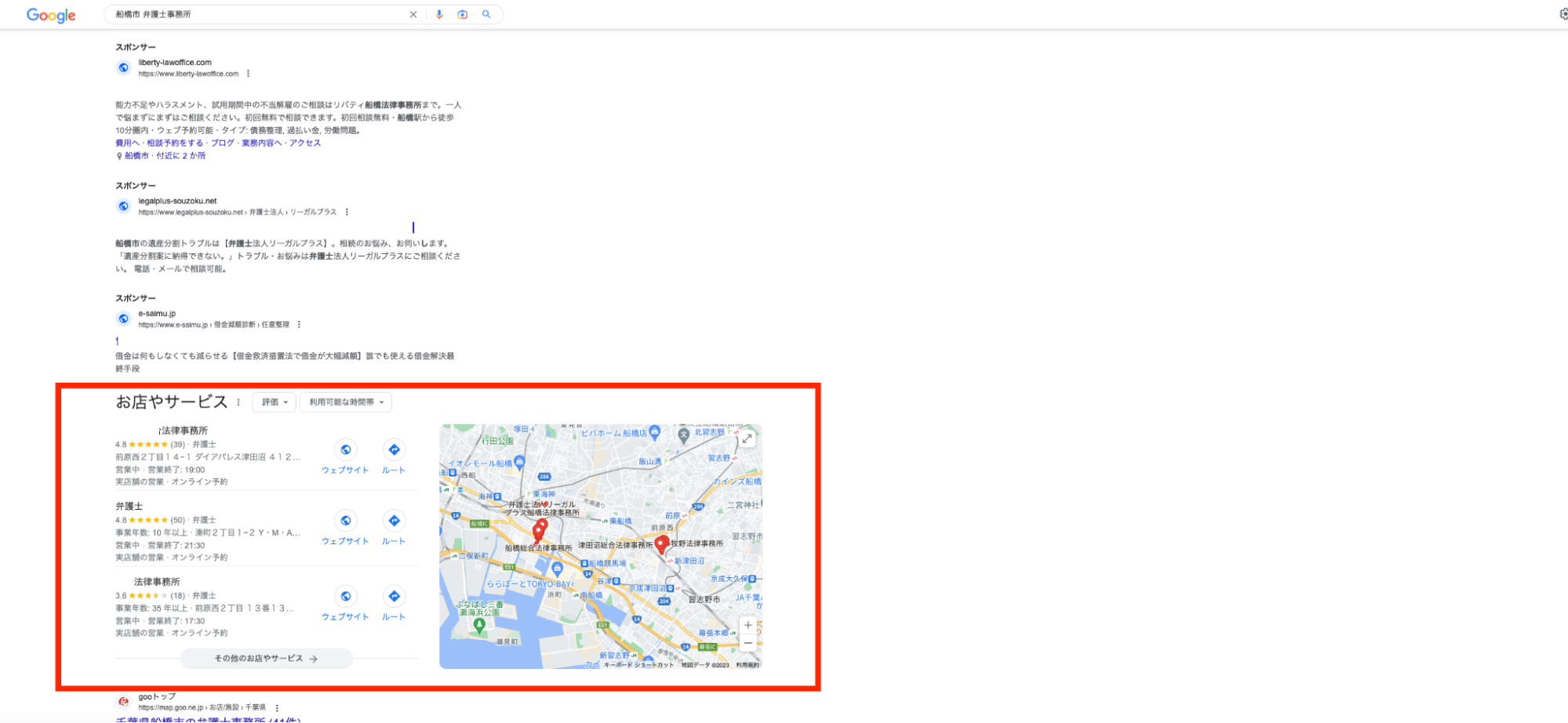
Task: Click イオンモール船橋 marker on map
Action: pyautogui.click(x=518, y=463)
